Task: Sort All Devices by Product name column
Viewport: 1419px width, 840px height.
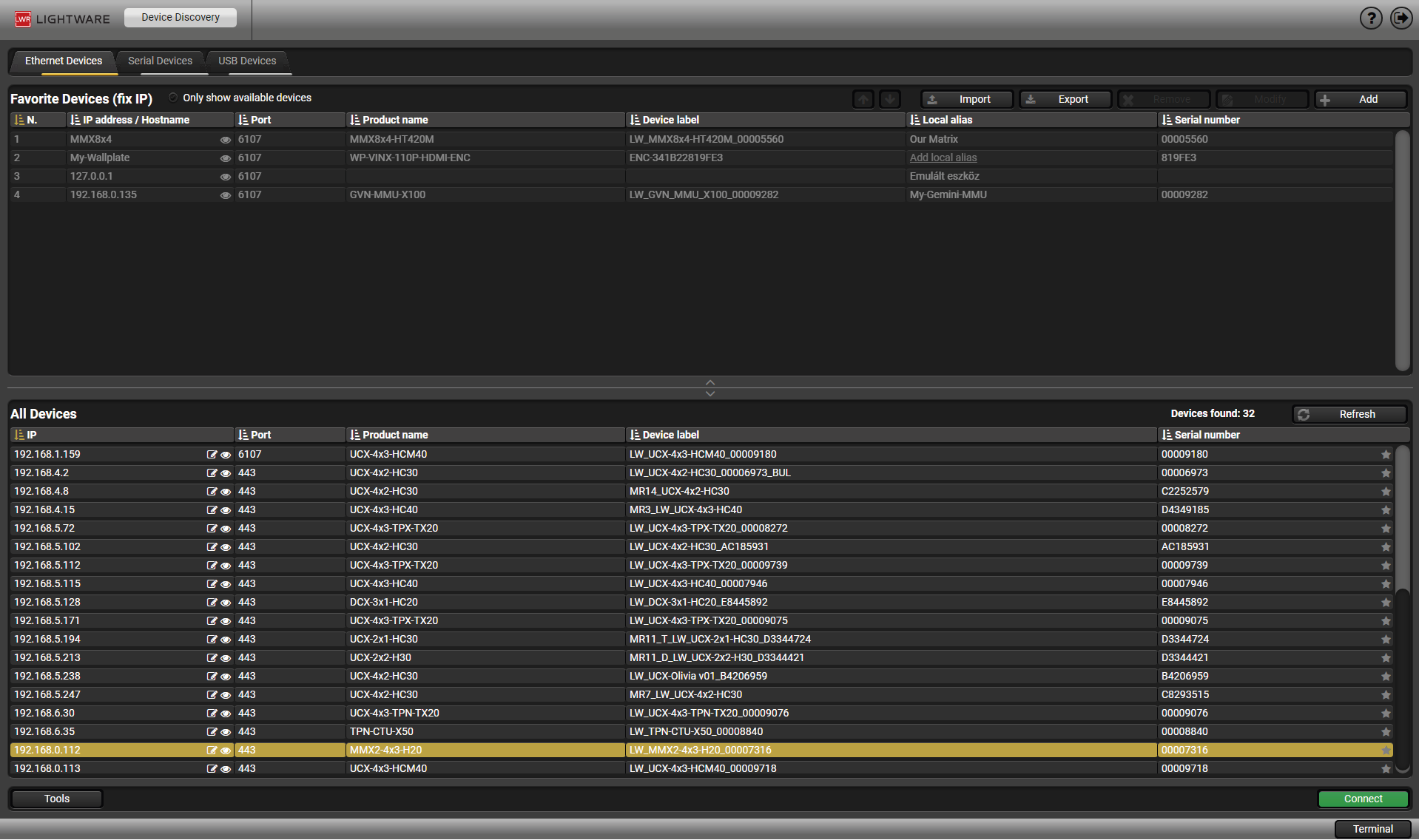Action: tap(485, 435)
